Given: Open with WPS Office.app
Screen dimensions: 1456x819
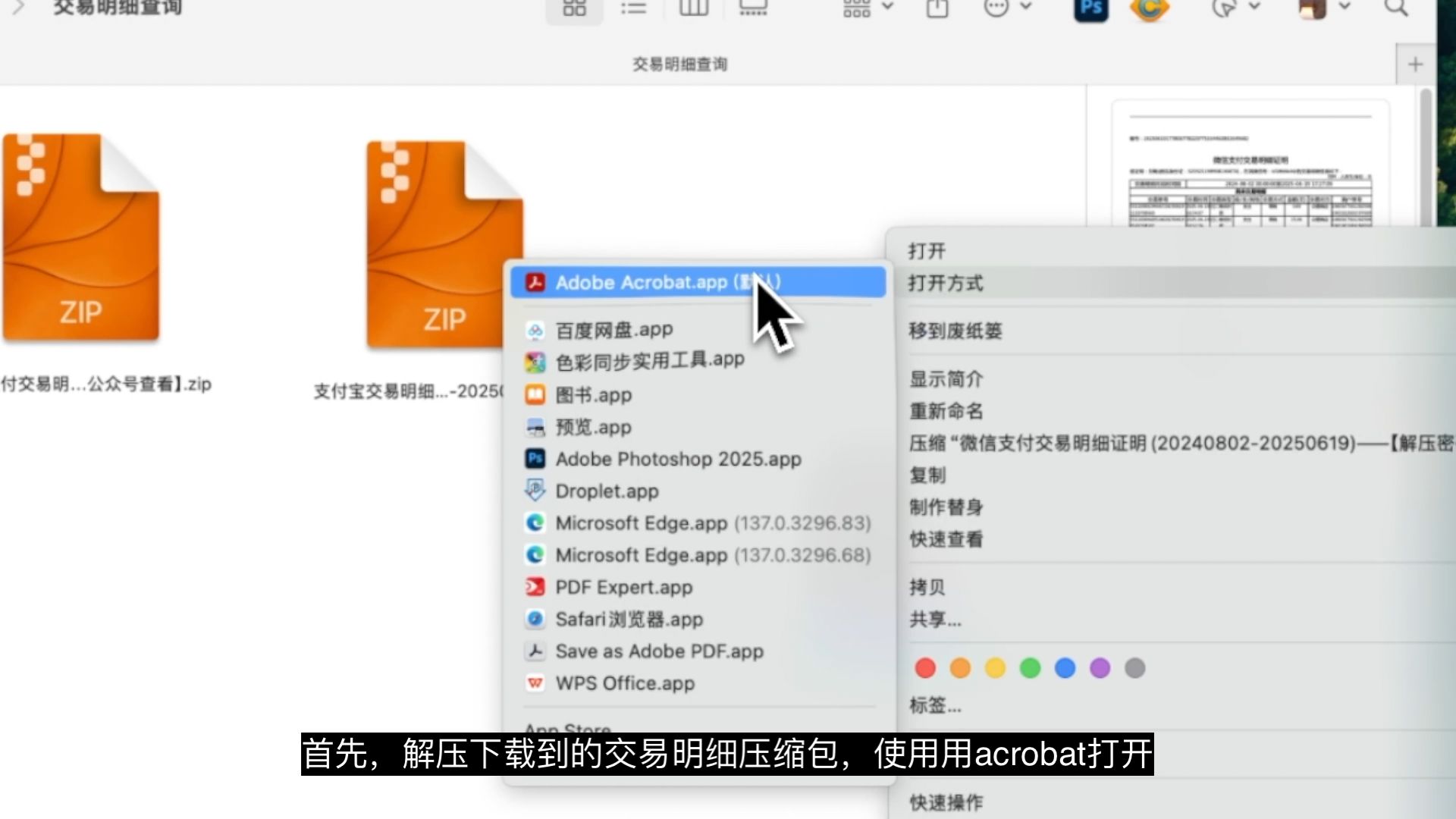Looking at the screenshot, I should pos(698,683).
